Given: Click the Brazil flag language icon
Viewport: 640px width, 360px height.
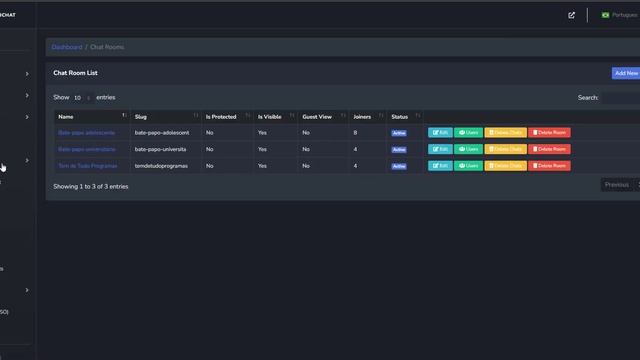Looking at the screenshot, I should 605,15.
